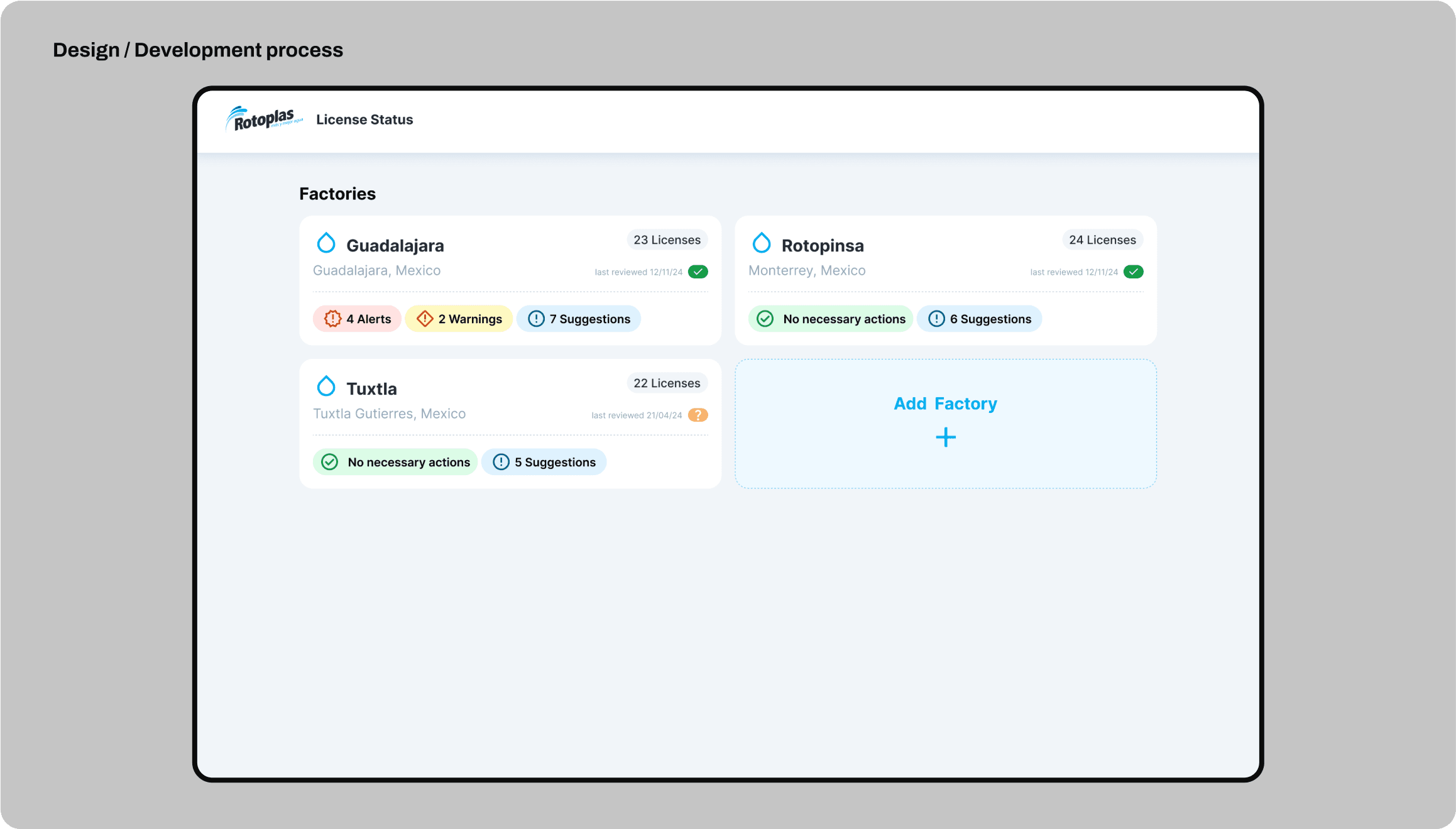
Task: Open the 4 Alerts badge
Action: tap(357, 319)
